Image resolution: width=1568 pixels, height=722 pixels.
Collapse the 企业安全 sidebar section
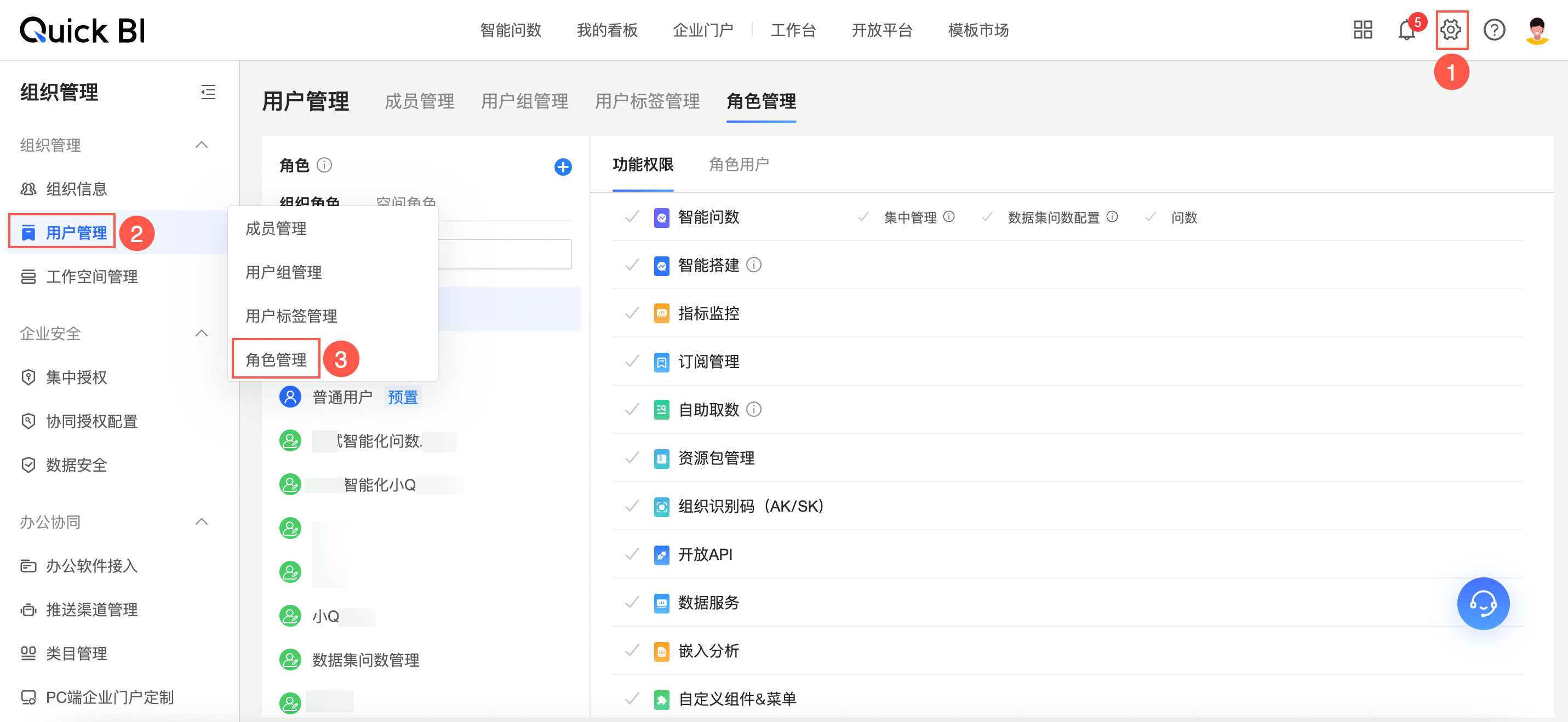point(202,333)
